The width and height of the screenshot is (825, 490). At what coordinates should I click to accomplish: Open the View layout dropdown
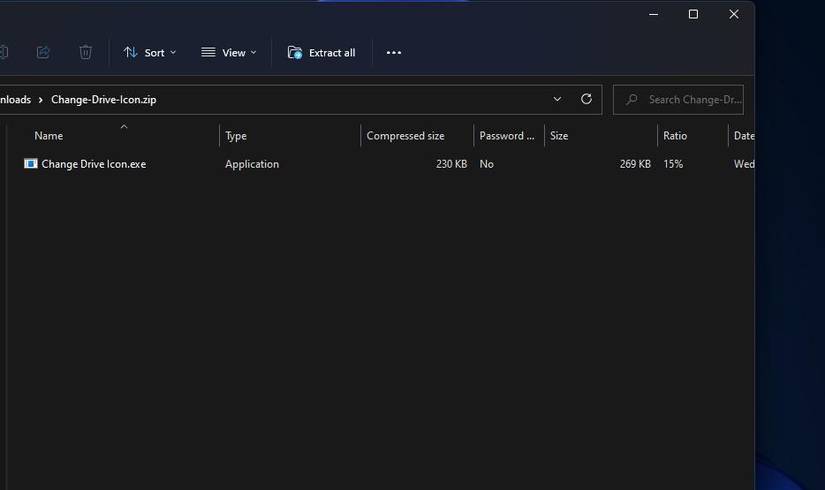click(x=229, y=53)
